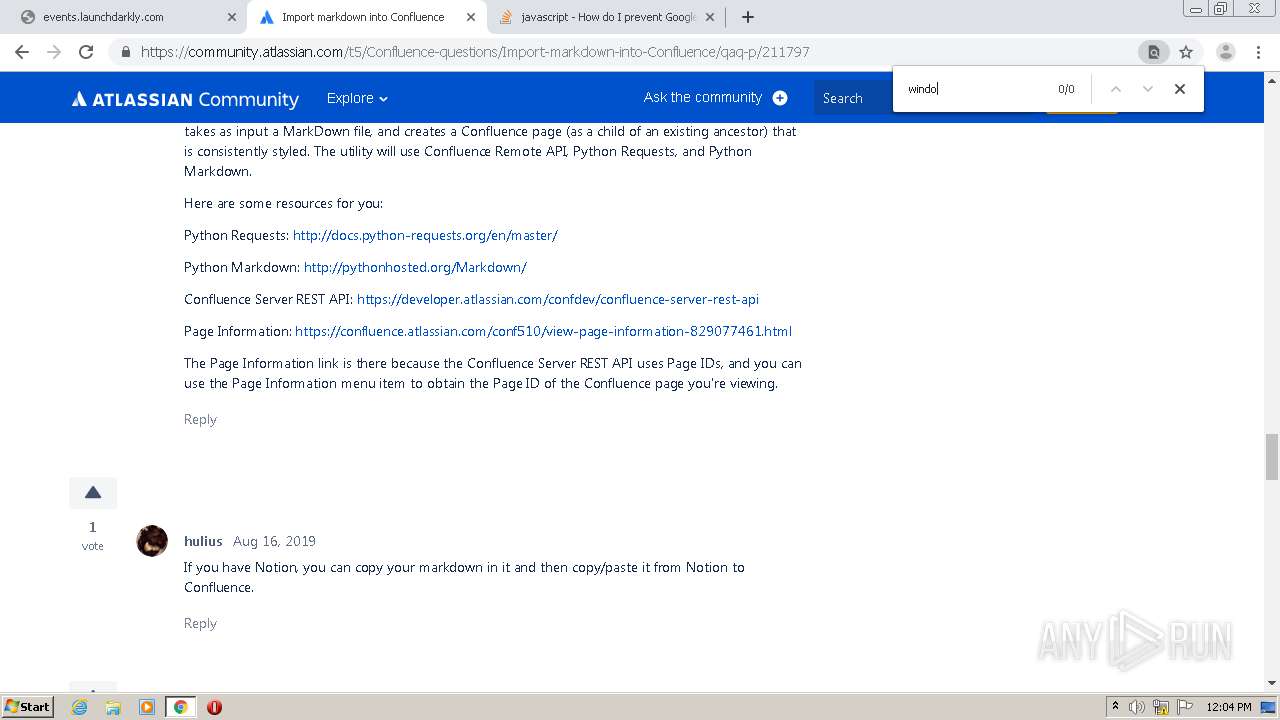Open the Confluence Server REST API link
1280x720 pixels.
558,299
